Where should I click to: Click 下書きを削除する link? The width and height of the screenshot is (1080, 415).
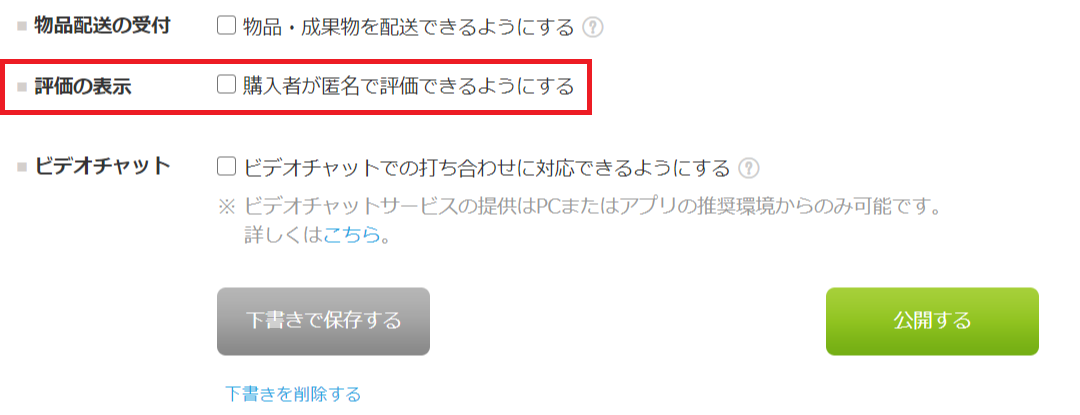293,394
